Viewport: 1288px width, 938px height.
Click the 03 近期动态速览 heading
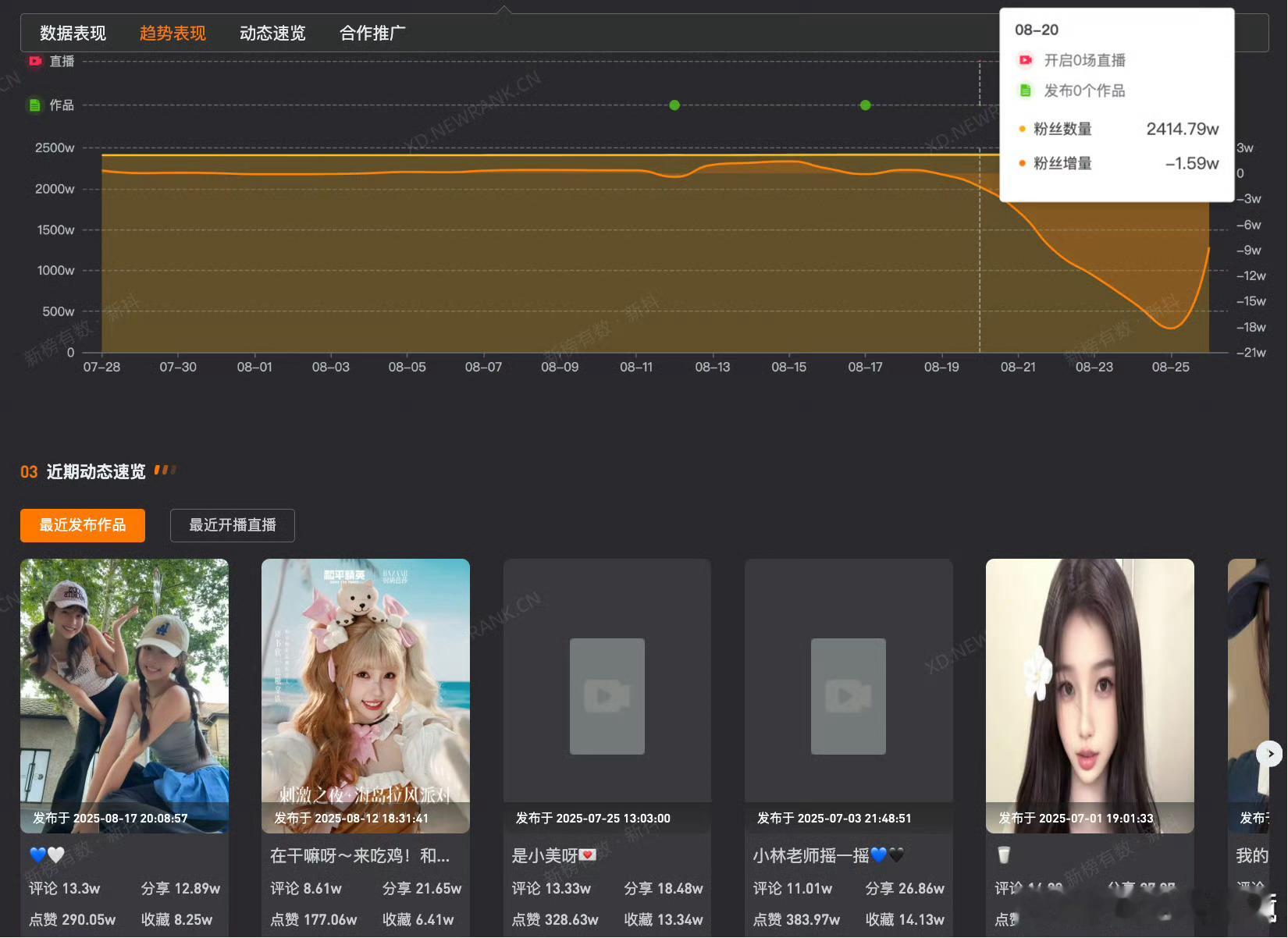coord(83,472)
